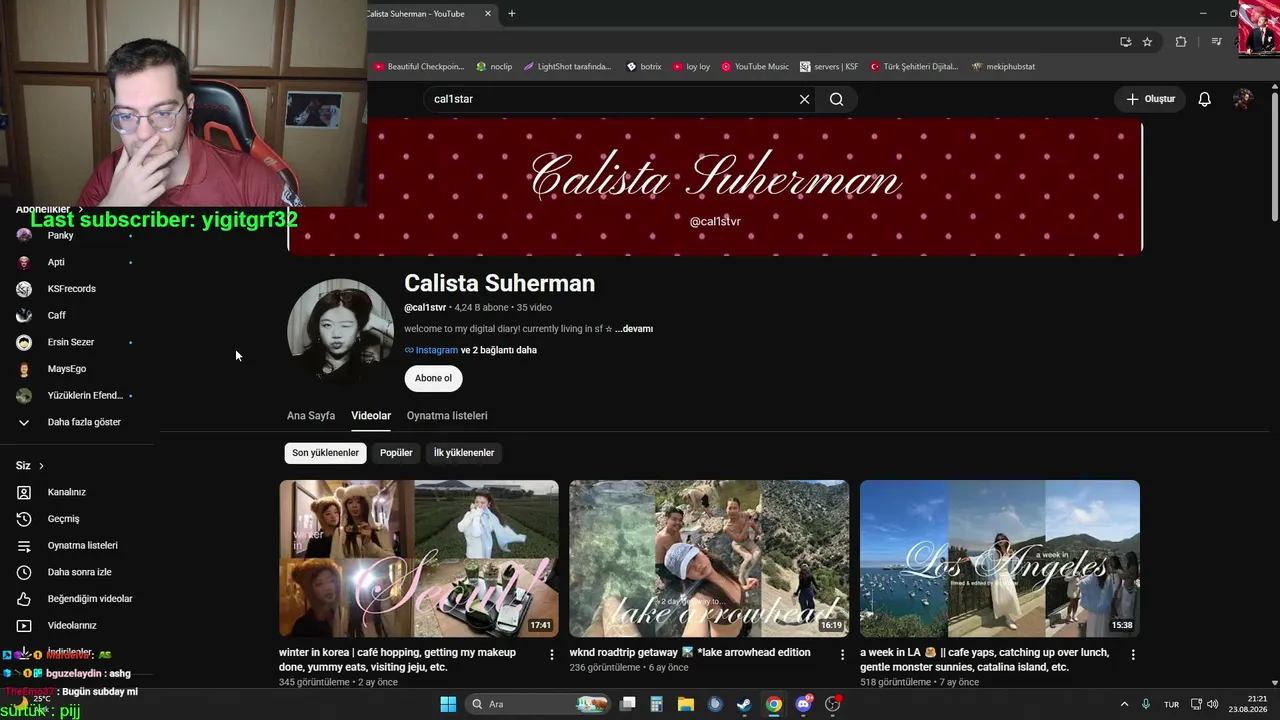Viewport: 1280px width, 720px height.
Task: Open the Chrome media controls icon
Action: [x=1216, y=42]
